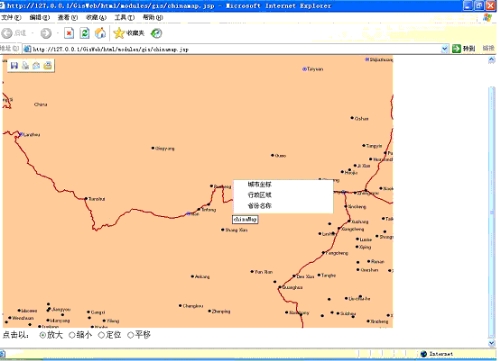Go forward with the Forward arrow button
This screenshot has height=361, width=500.
(x=46, y=33)
